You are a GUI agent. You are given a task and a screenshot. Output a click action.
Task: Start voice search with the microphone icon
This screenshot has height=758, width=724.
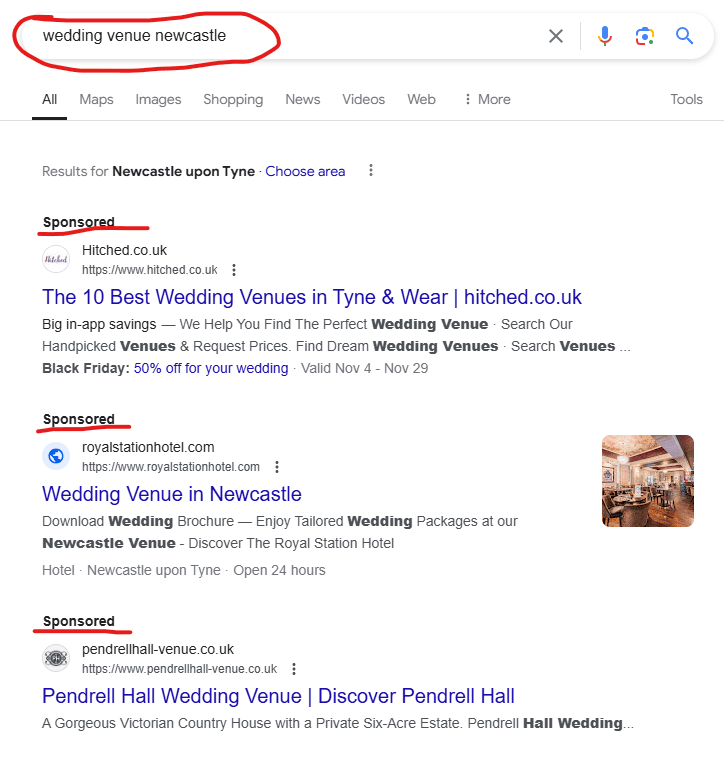click(x=605, y=36)
